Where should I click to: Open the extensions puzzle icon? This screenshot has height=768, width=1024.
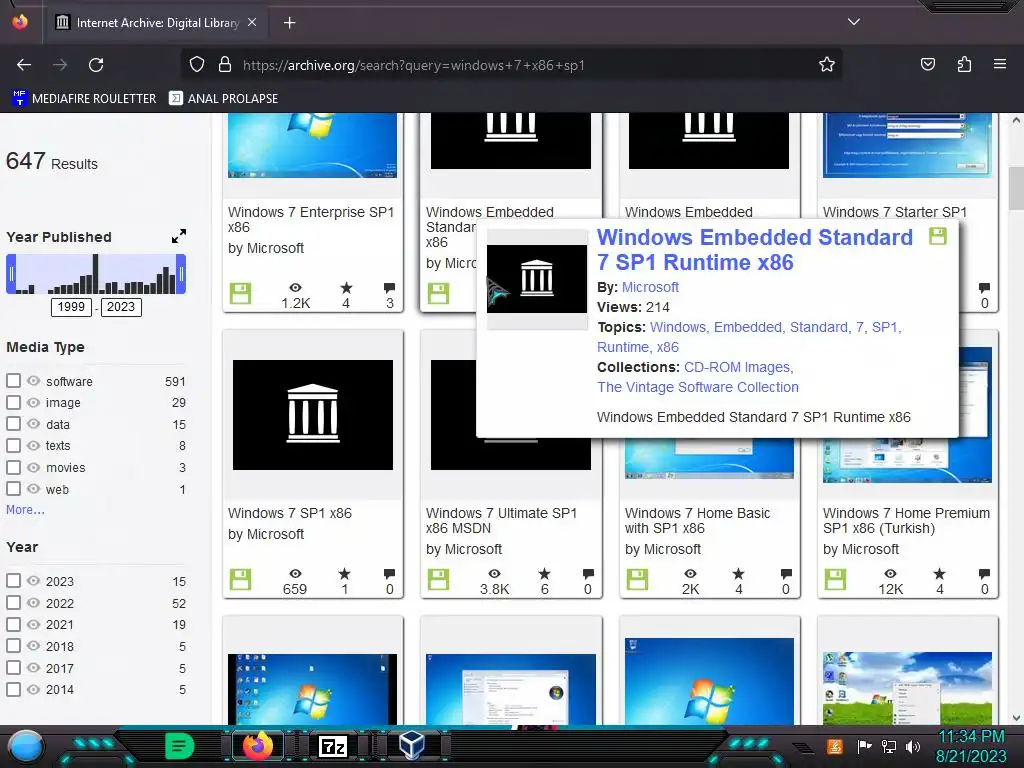tap(964, 65)
